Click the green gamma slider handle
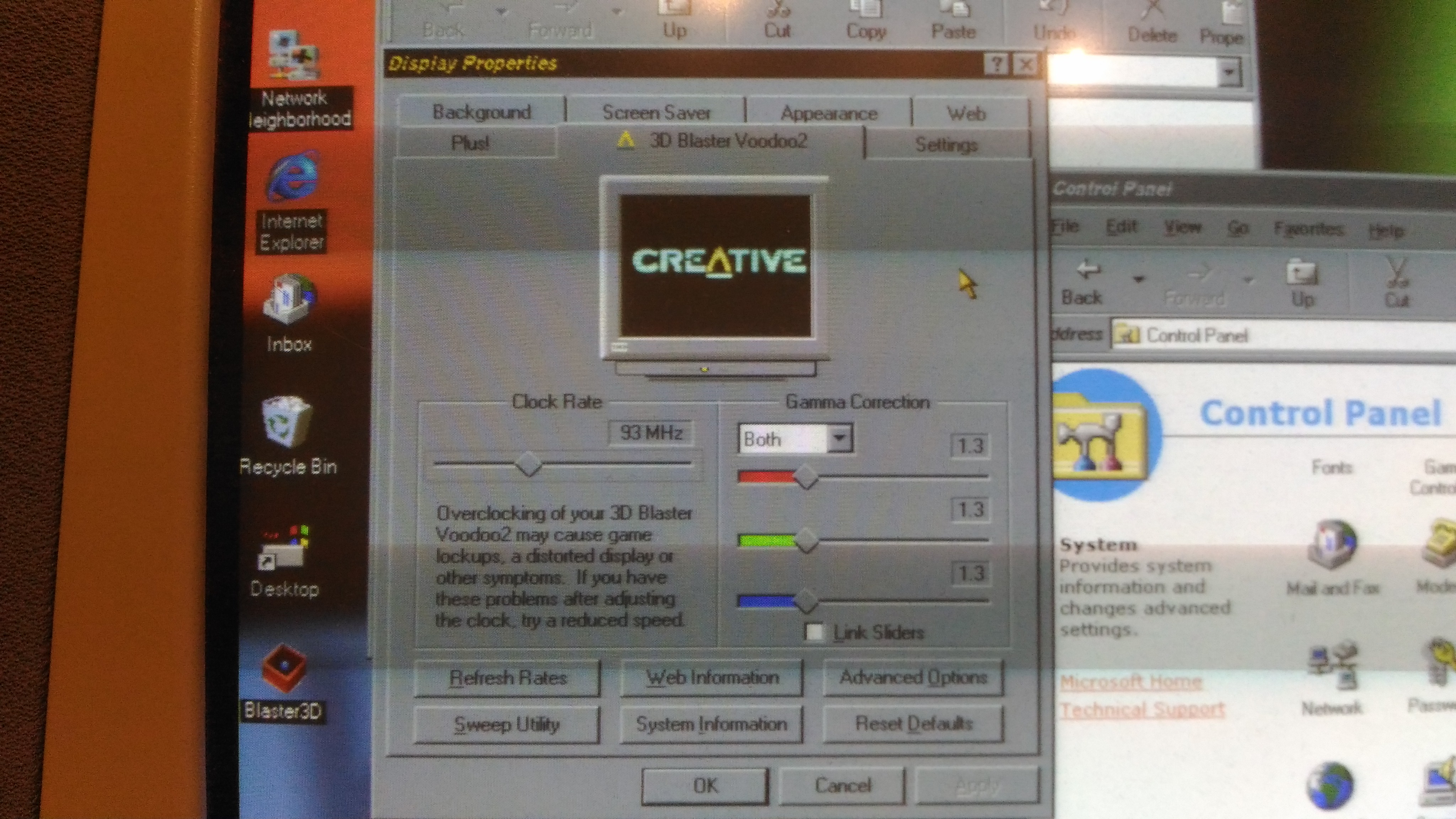Viewport: 1456px width, 819px height. 807,540
